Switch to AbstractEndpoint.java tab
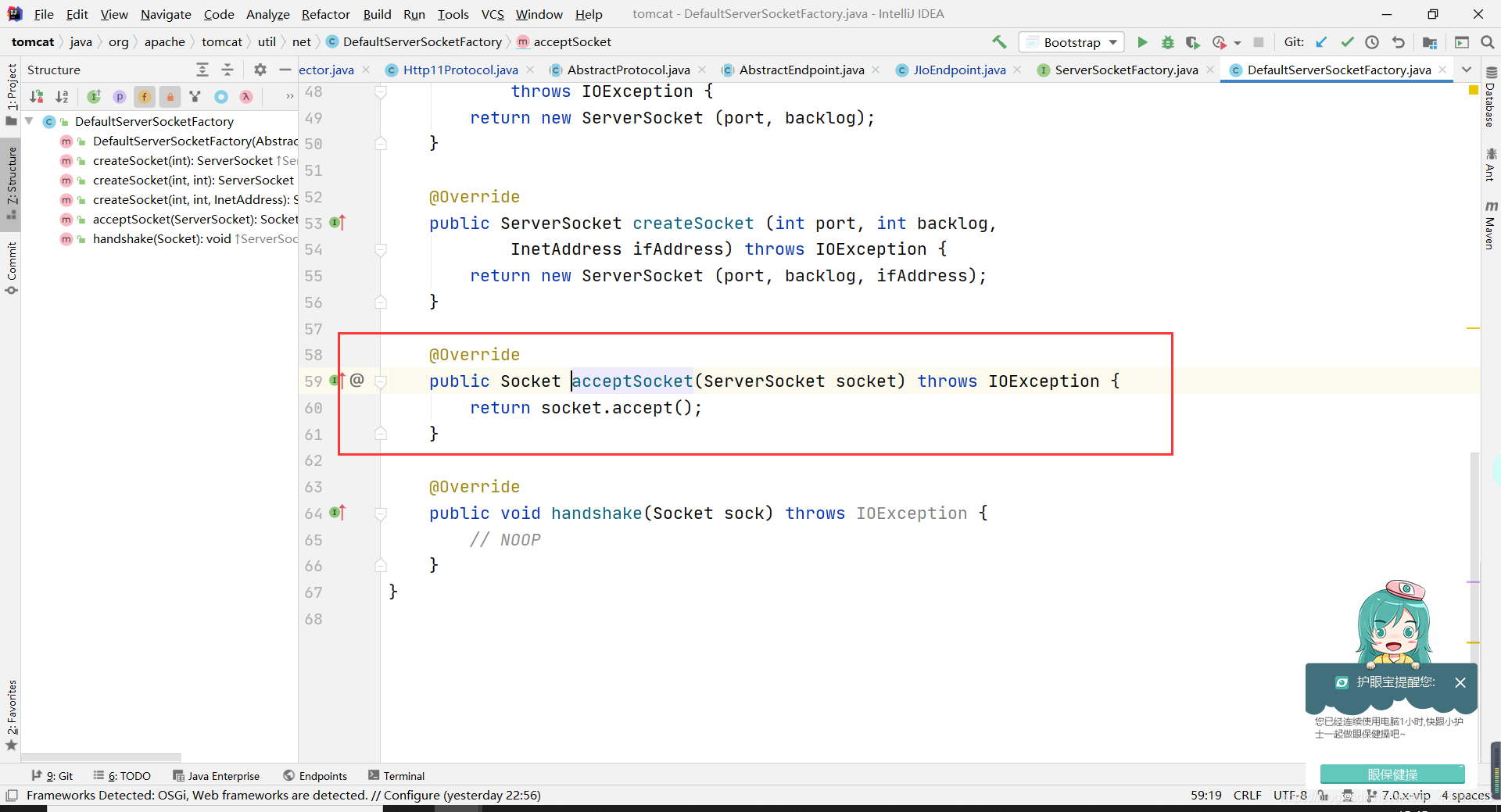 pyautogui.click(x=801, y=70)
